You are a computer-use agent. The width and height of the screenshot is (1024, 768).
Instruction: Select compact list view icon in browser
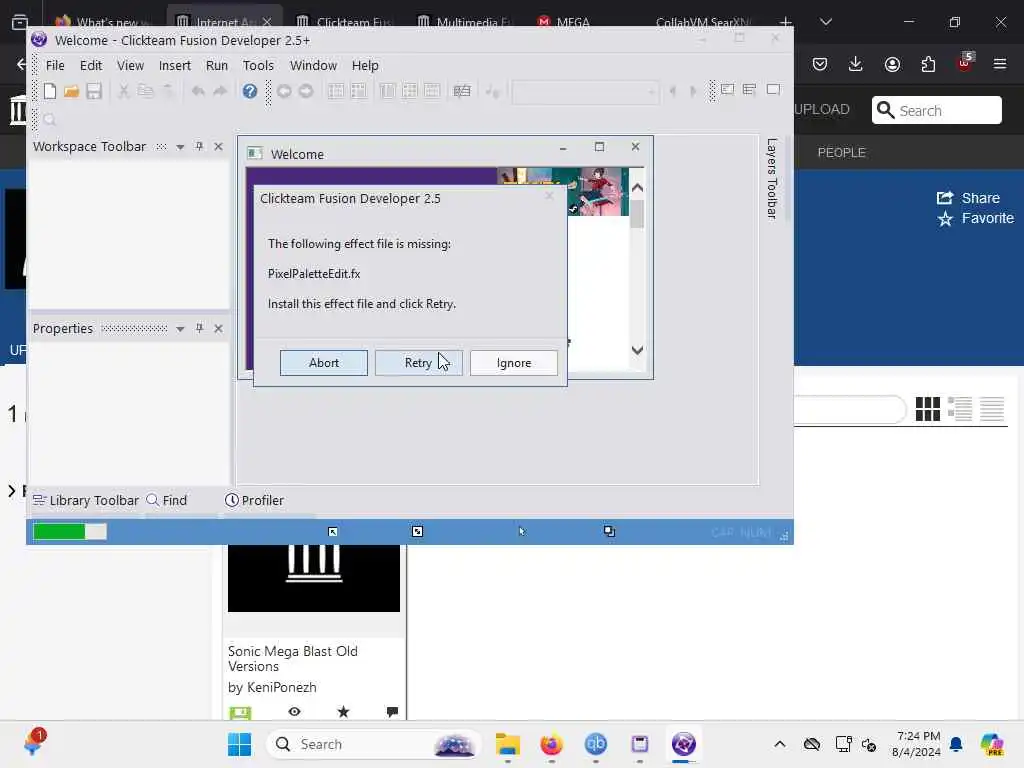992,409
